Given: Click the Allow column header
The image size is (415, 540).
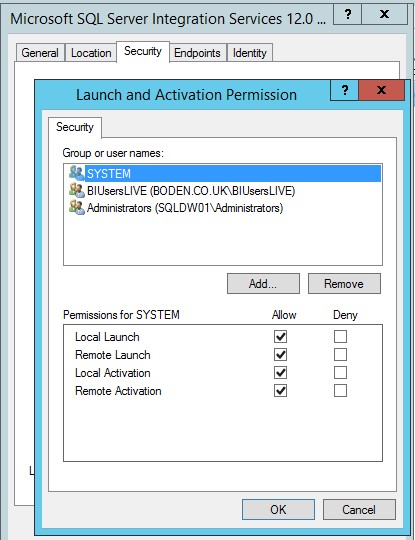Looking at the screenshot, I should pyautogui.click(x=284, y=315).
